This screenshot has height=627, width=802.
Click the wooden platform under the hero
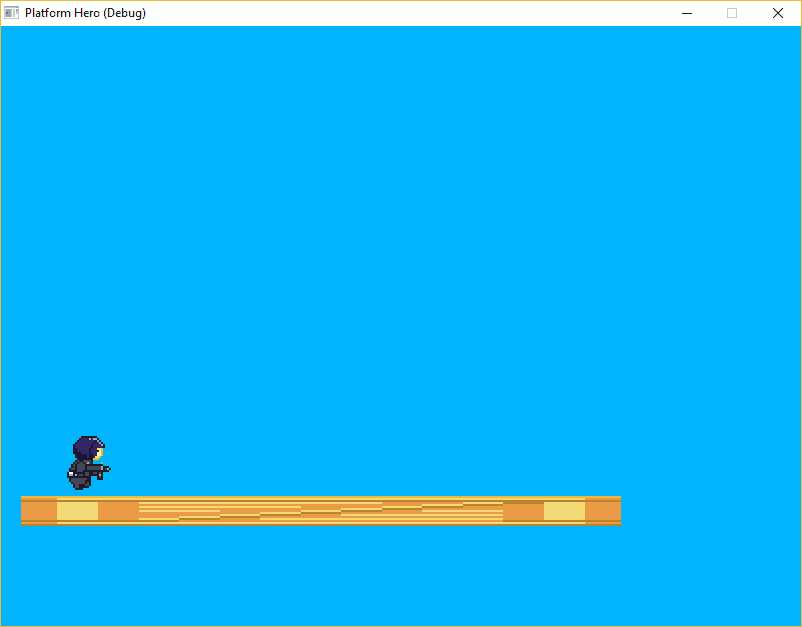pos(321,510)
